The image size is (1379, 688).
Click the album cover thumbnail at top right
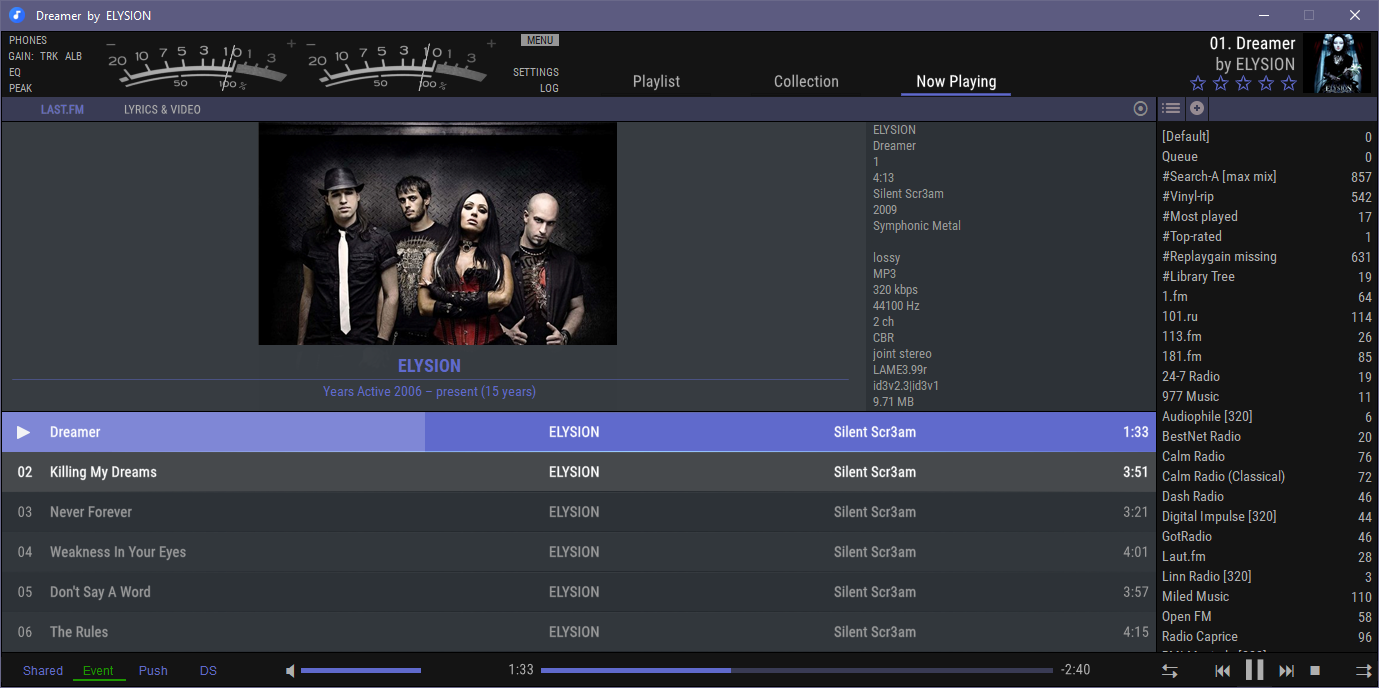click(x=1338, y=64)
